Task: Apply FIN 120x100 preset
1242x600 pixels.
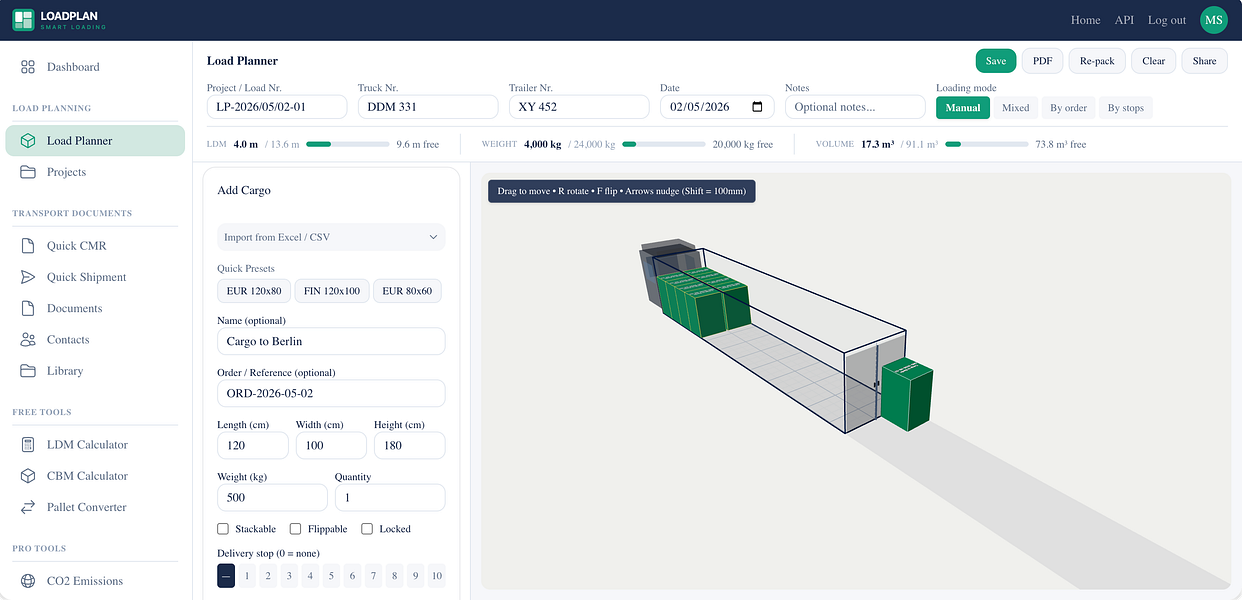Action: pyautogui.click(x=331, y=291)
